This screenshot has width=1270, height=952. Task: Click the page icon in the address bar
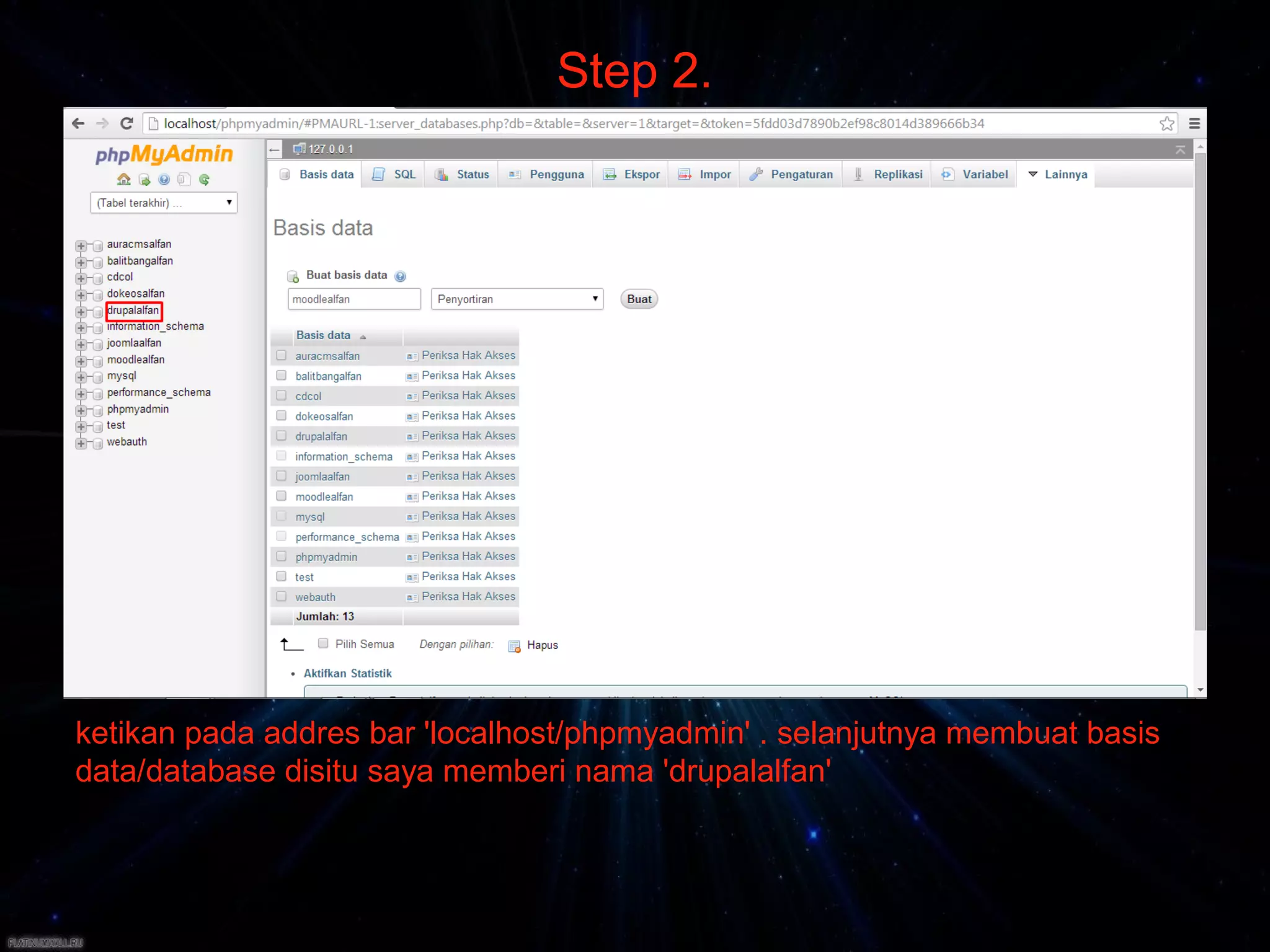[154, 123]
